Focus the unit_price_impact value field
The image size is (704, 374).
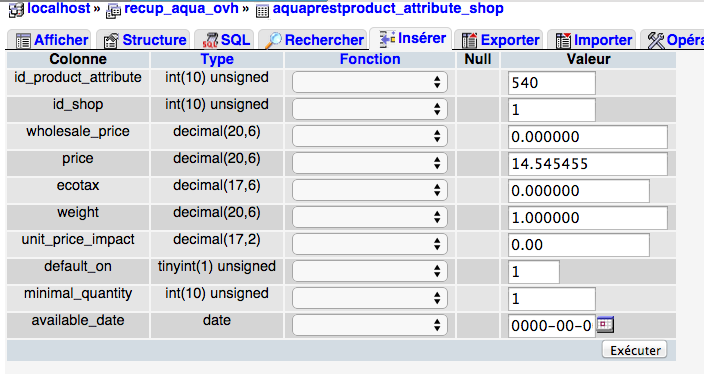point(579,245)
